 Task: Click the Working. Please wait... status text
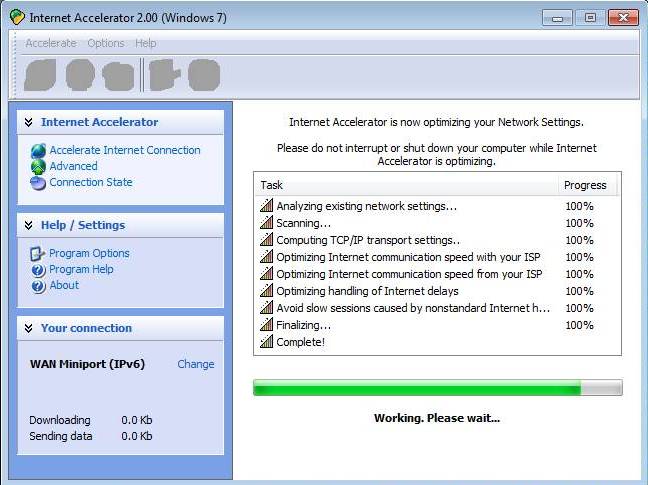click(x=437, y=418)
